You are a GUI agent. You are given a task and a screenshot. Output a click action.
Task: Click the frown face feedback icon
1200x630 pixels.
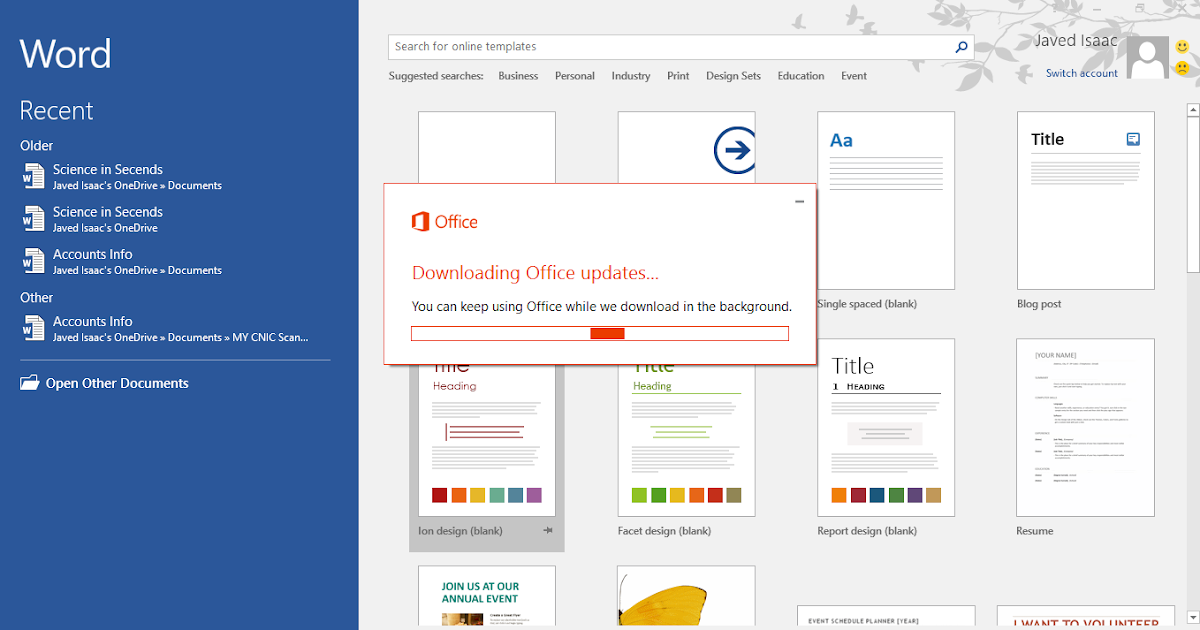coord(1182,69)
